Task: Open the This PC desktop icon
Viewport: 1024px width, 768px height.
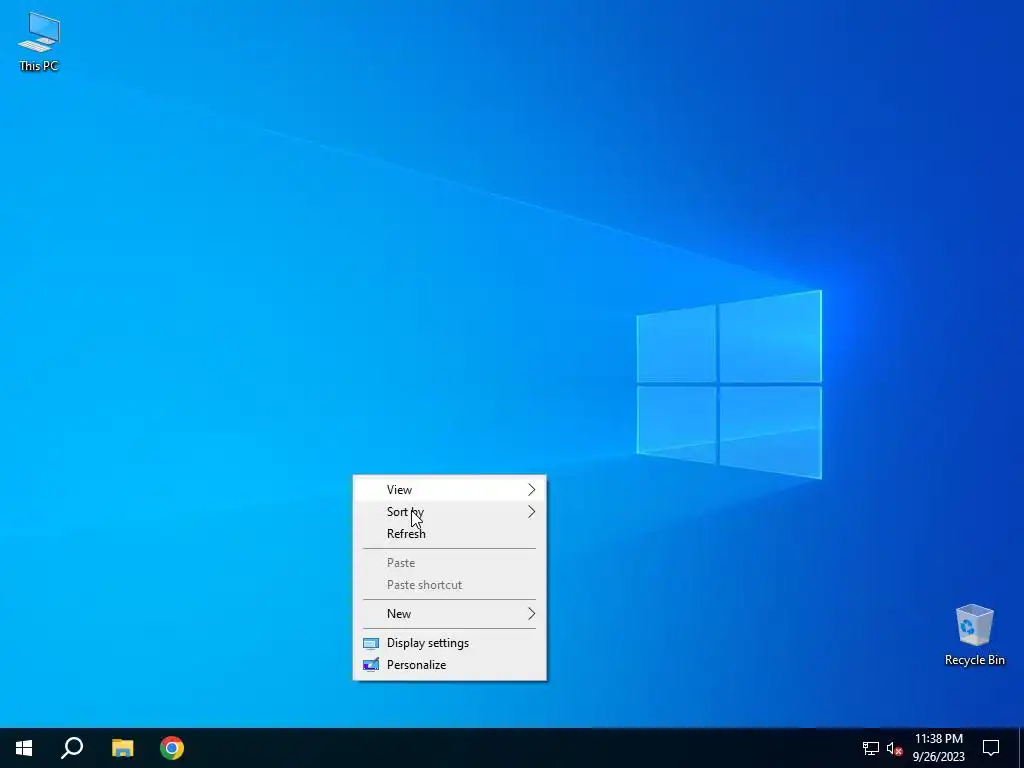Action: pyautogui.click(x=39, y=42)
